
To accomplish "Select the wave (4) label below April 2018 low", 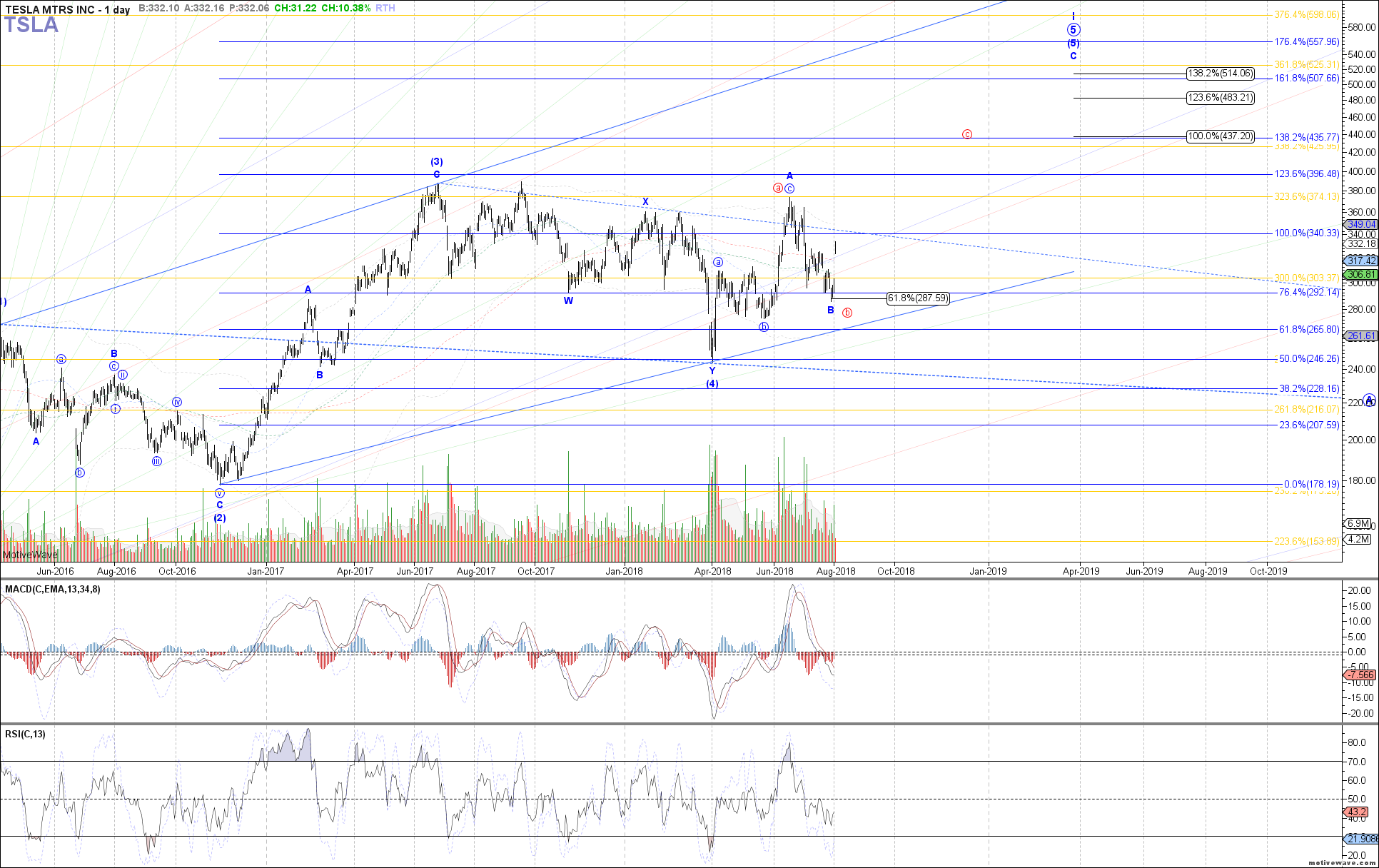I will (x=712, y=384).
